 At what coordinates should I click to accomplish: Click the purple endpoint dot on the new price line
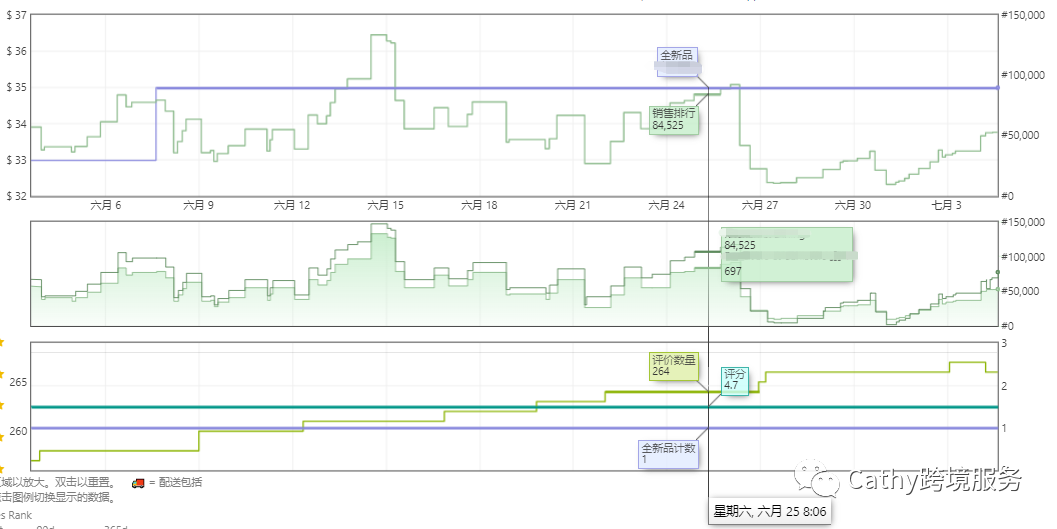(x=997, y=88)
